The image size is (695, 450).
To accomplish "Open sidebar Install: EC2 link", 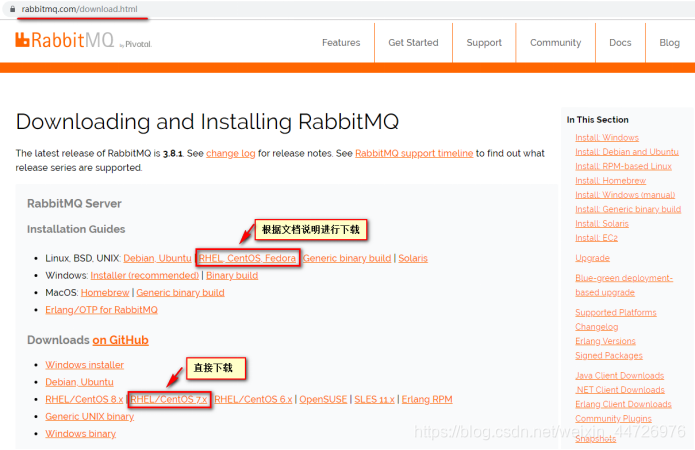I will [x=596, y=238].
